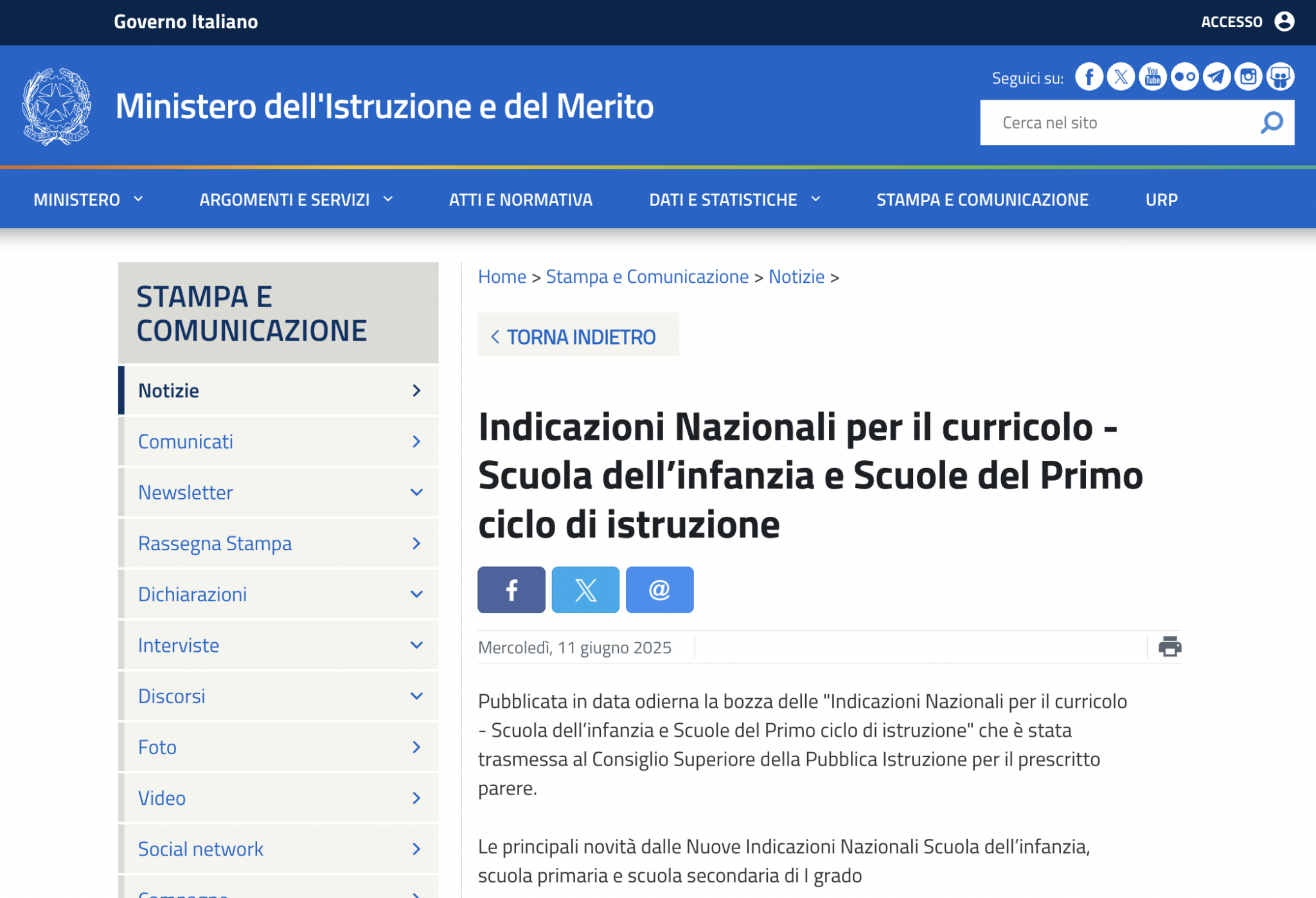Print the article with printer icon

click(1169, 647)
